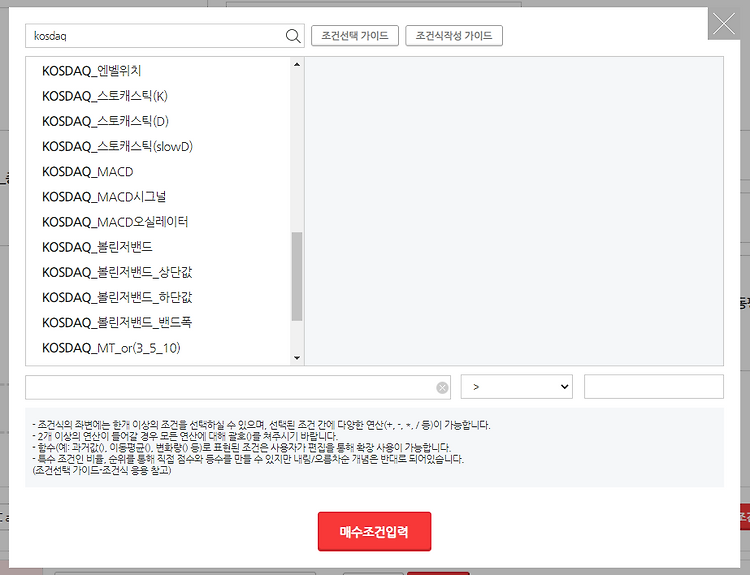Select the KOSDAQ_볼린저밴드 item
Image resolution: width=750 pixels, height=575 pixels.
pyautogui.click(x=97, y=247)
